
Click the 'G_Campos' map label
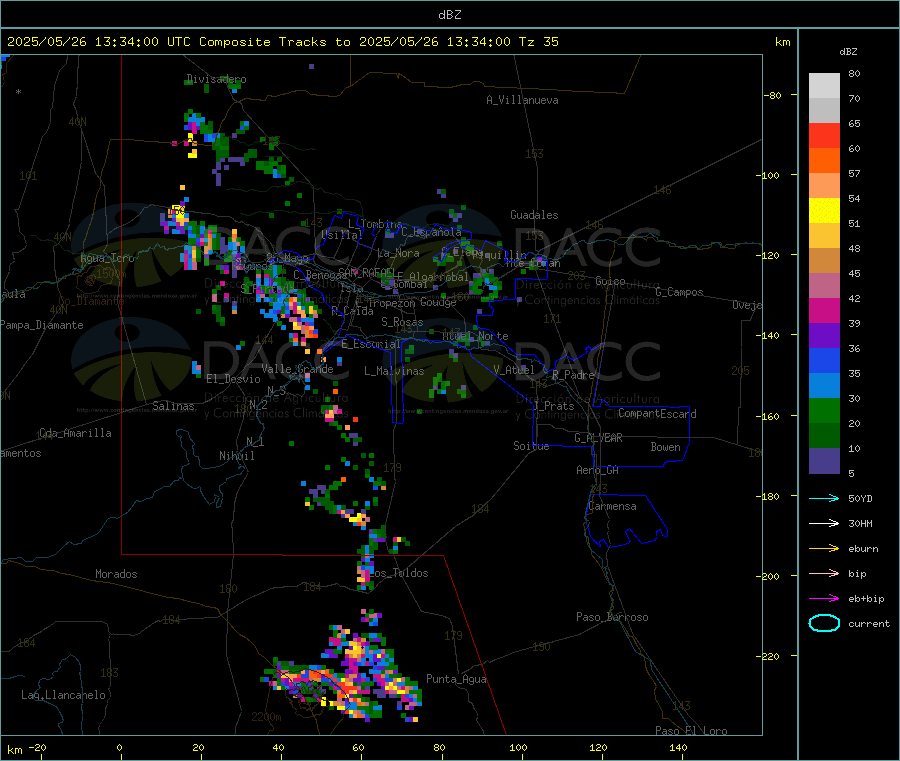pyautogui.click(x=680, y=292)
